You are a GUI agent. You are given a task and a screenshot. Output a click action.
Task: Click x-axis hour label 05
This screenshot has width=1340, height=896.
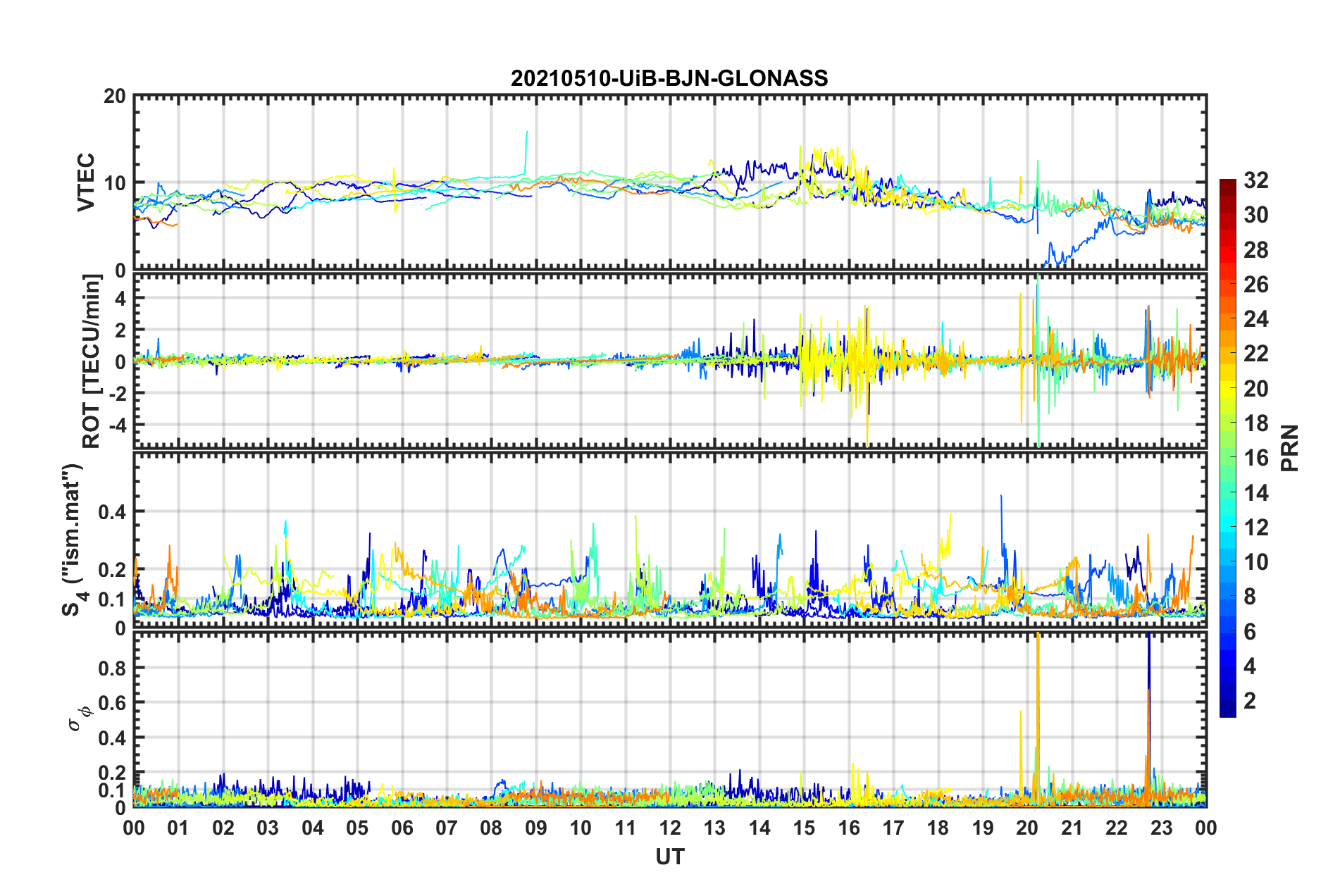coord(357,828)
